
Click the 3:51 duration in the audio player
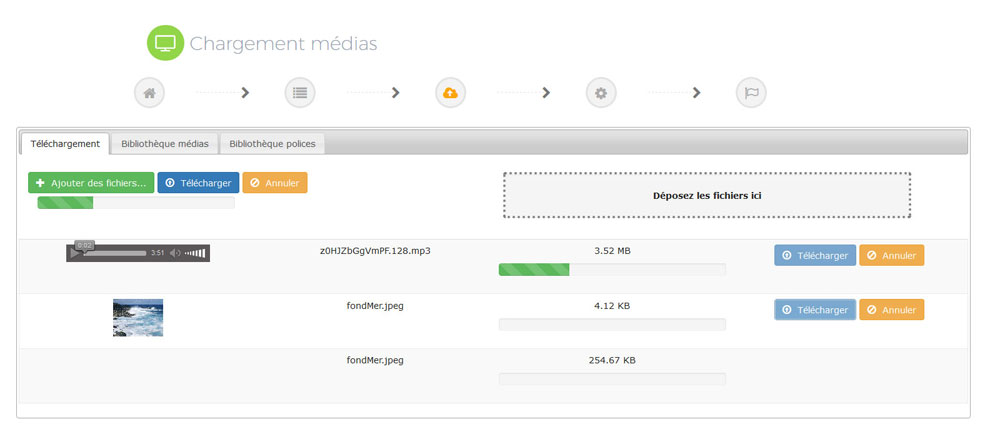tap(158, 253)
